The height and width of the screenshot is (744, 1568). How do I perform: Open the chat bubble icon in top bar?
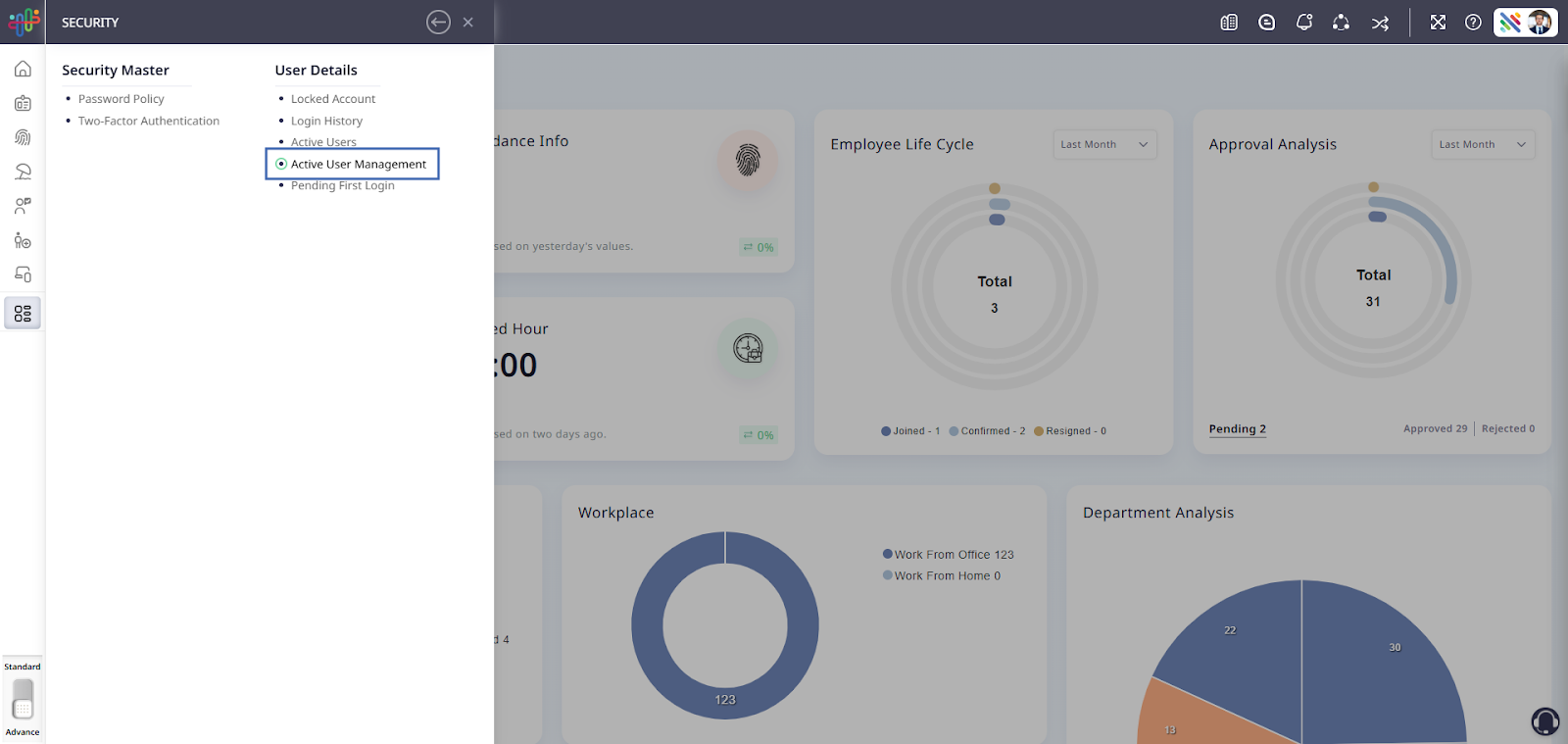click(1267, 22)
